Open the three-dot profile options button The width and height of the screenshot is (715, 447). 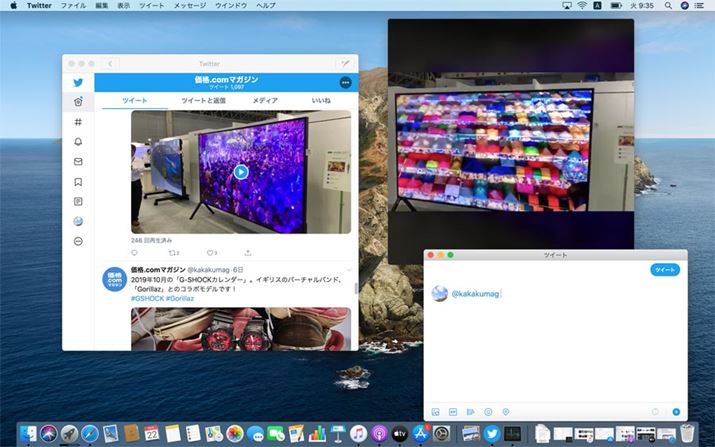click(346, 83)
